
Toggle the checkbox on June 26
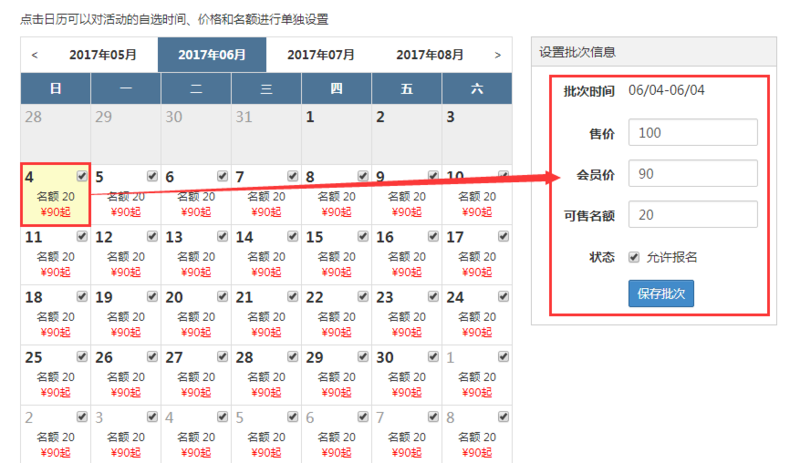point(152,357)
